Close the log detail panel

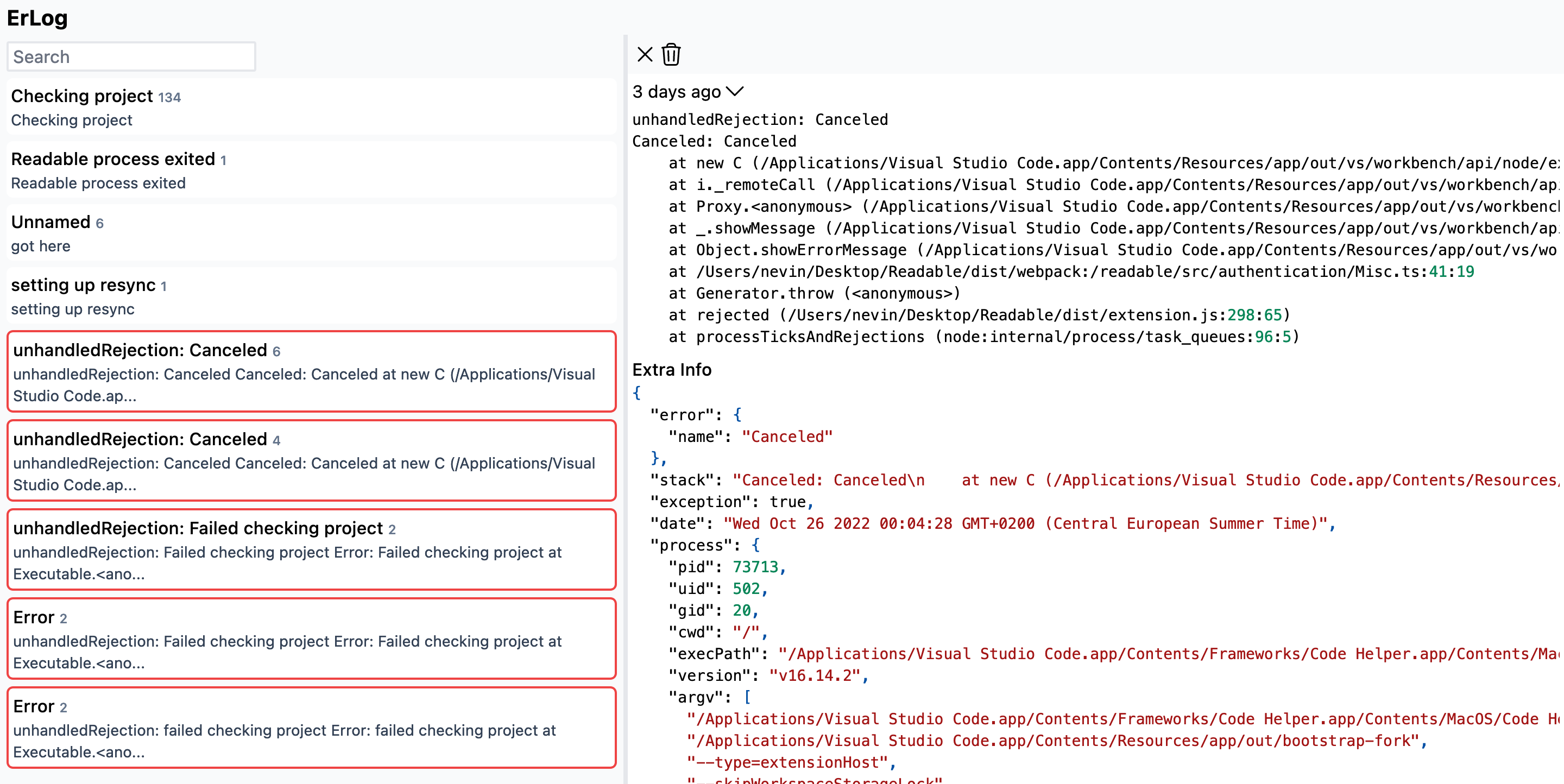click(645, 55)
